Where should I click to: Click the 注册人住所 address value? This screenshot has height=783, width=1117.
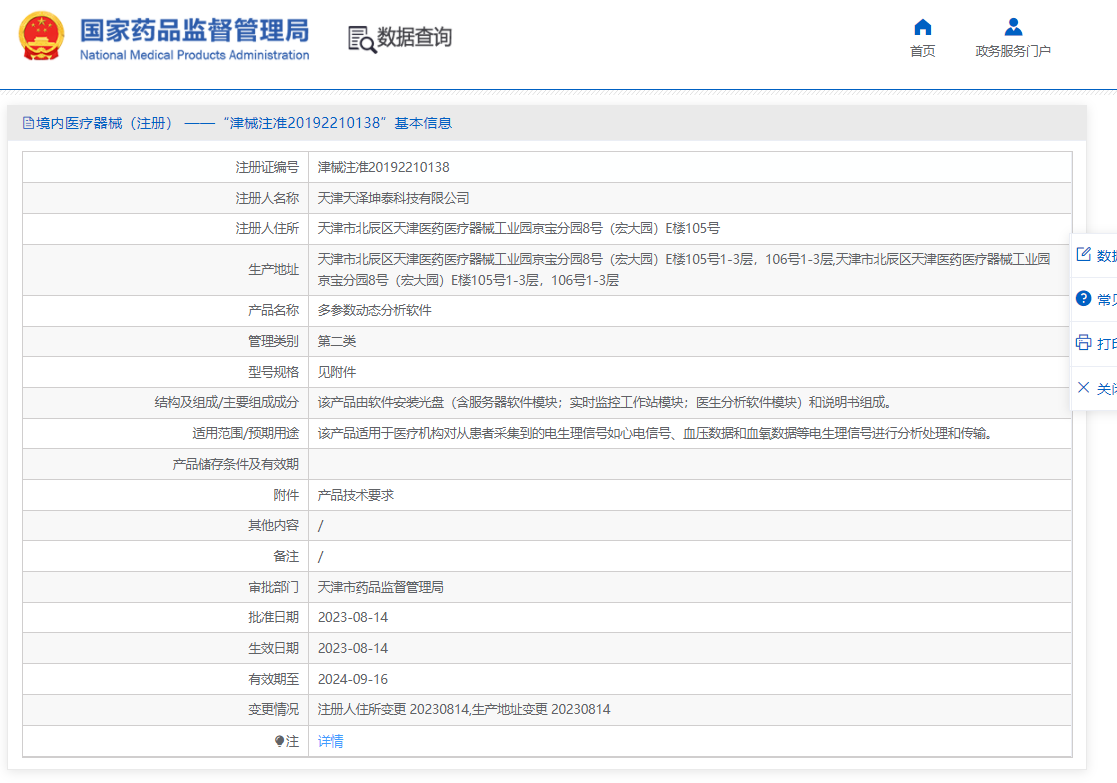(519, 229)
